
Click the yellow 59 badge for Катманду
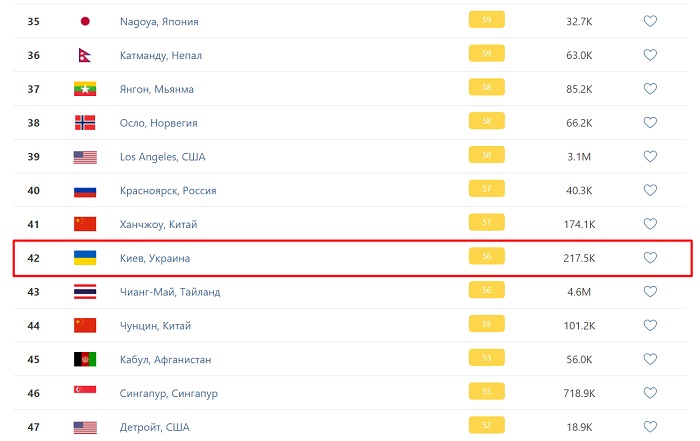click(486, 55)
